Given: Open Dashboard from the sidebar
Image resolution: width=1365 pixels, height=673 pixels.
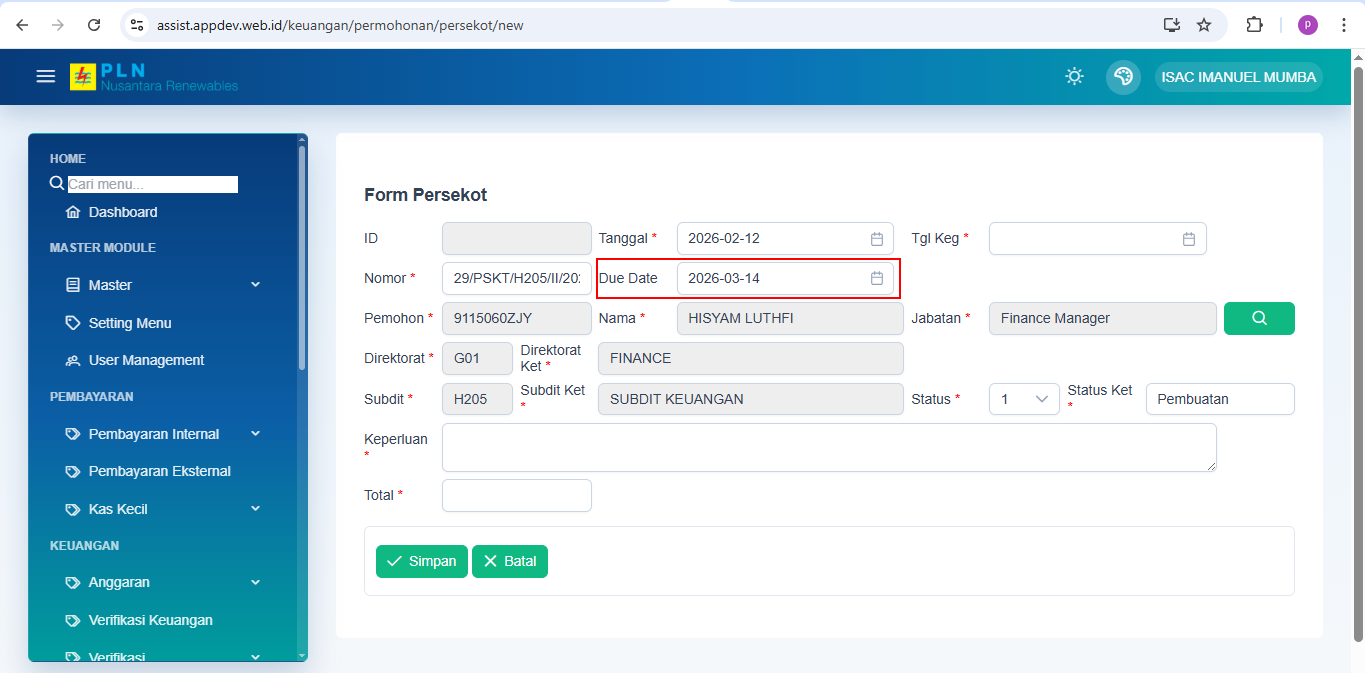Looking at the screenshot, I should (x=122, y=212).
